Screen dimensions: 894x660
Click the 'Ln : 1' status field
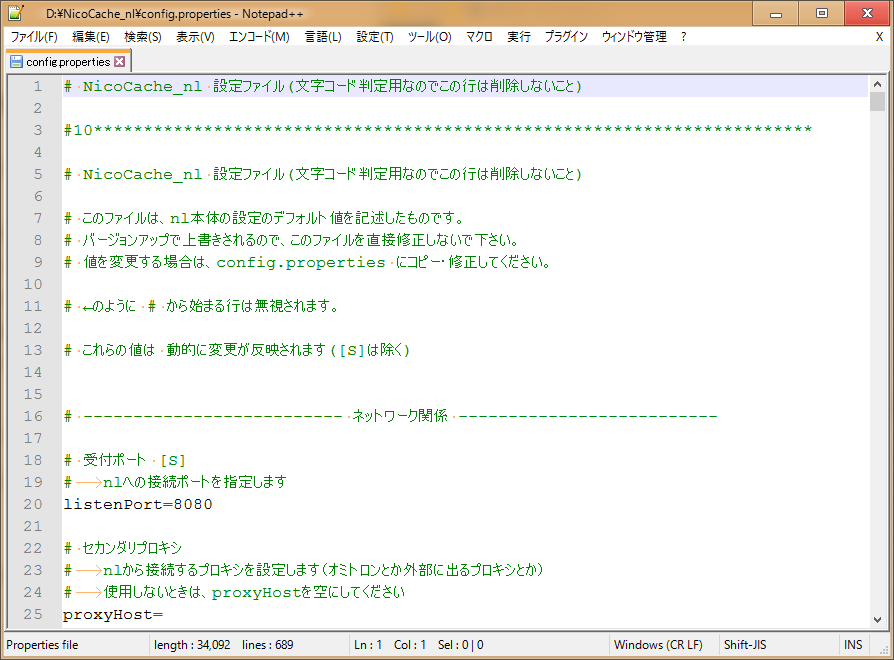pyautogui.click(x=368, y=645)
